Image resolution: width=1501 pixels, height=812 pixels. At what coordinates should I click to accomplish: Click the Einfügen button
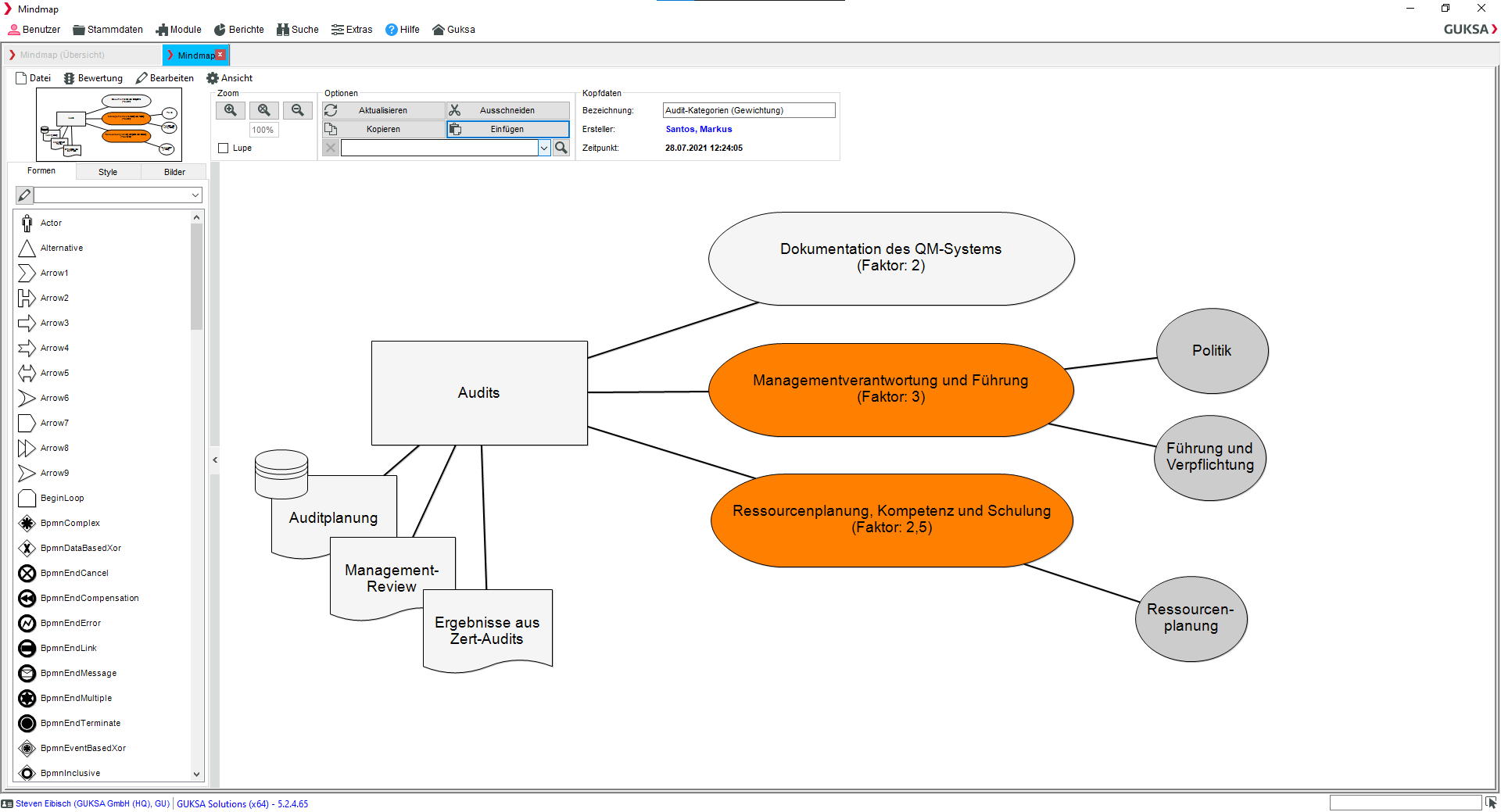tap(507, 129)
